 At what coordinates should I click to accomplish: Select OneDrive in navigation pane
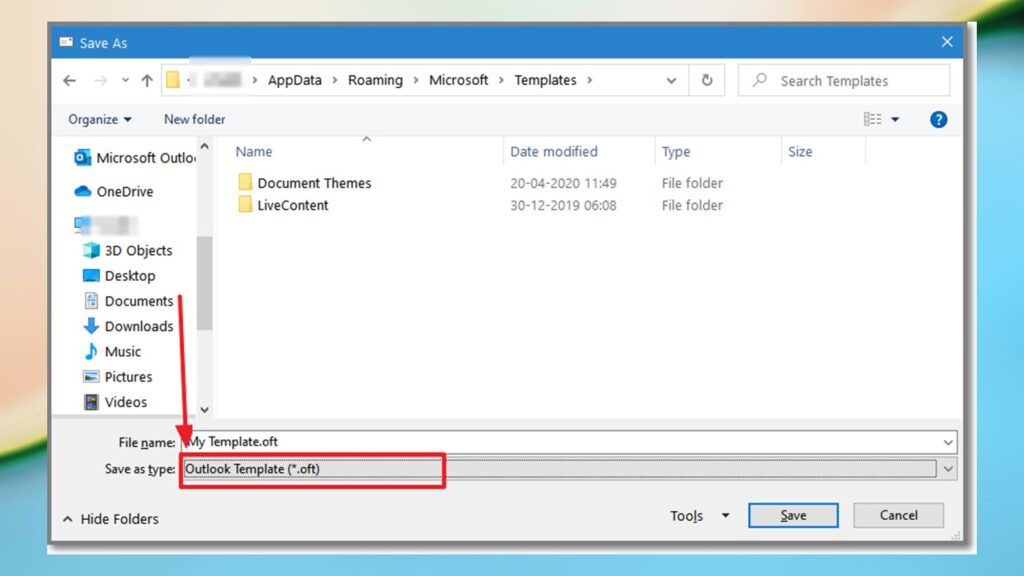[114, 191]
